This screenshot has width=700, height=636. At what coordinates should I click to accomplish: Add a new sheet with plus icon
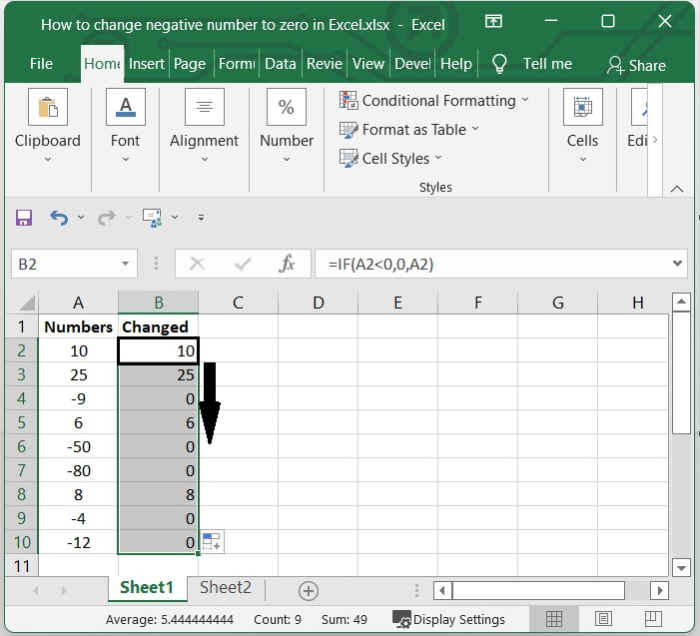click(x=308, y=590)
